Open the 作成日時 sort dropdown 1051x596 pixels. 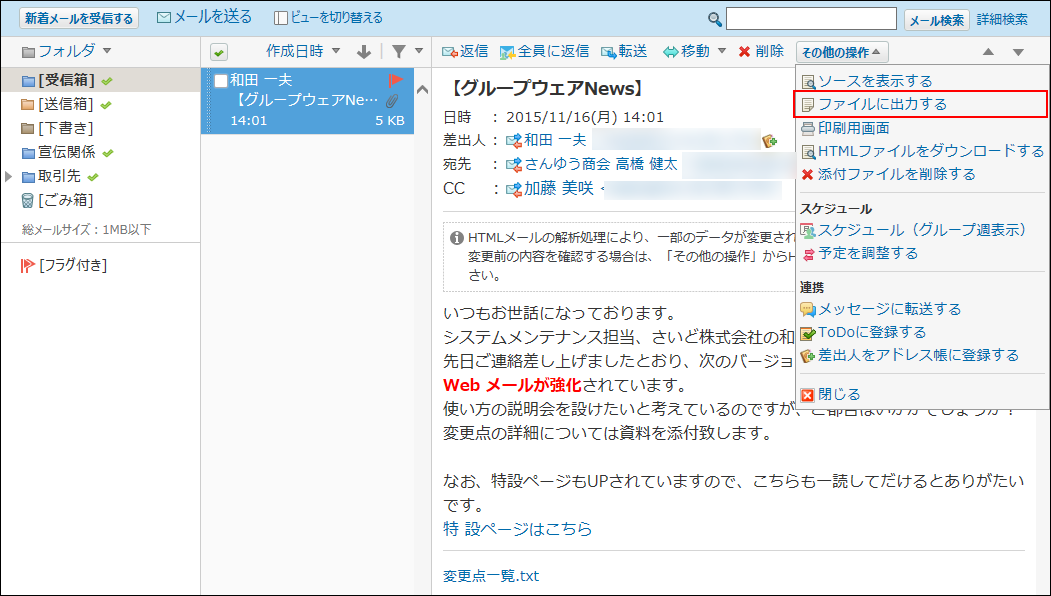point(303,51)
